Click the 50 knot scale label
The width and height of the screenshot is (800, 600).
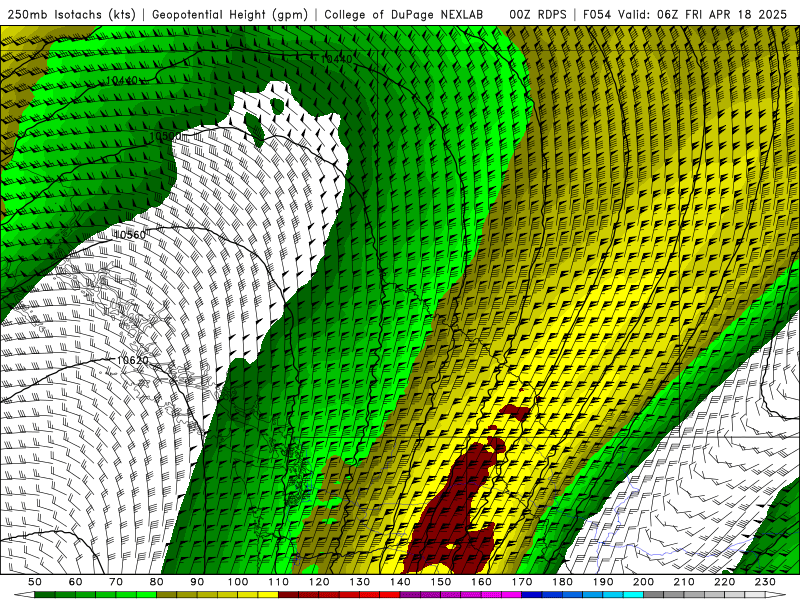(x=35, y=582)
